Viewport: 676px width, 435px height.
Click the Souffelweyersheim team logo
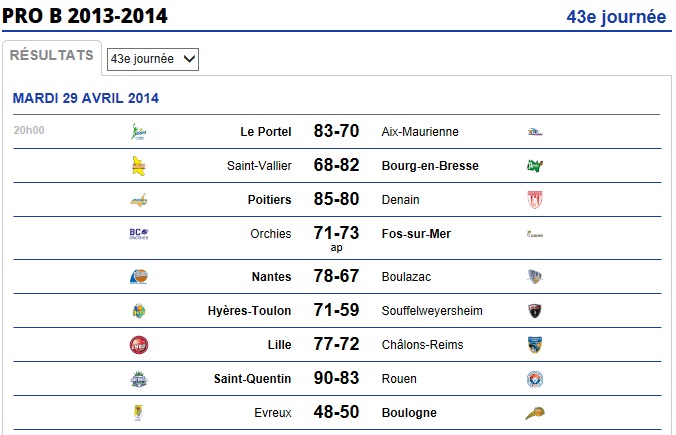535,310
